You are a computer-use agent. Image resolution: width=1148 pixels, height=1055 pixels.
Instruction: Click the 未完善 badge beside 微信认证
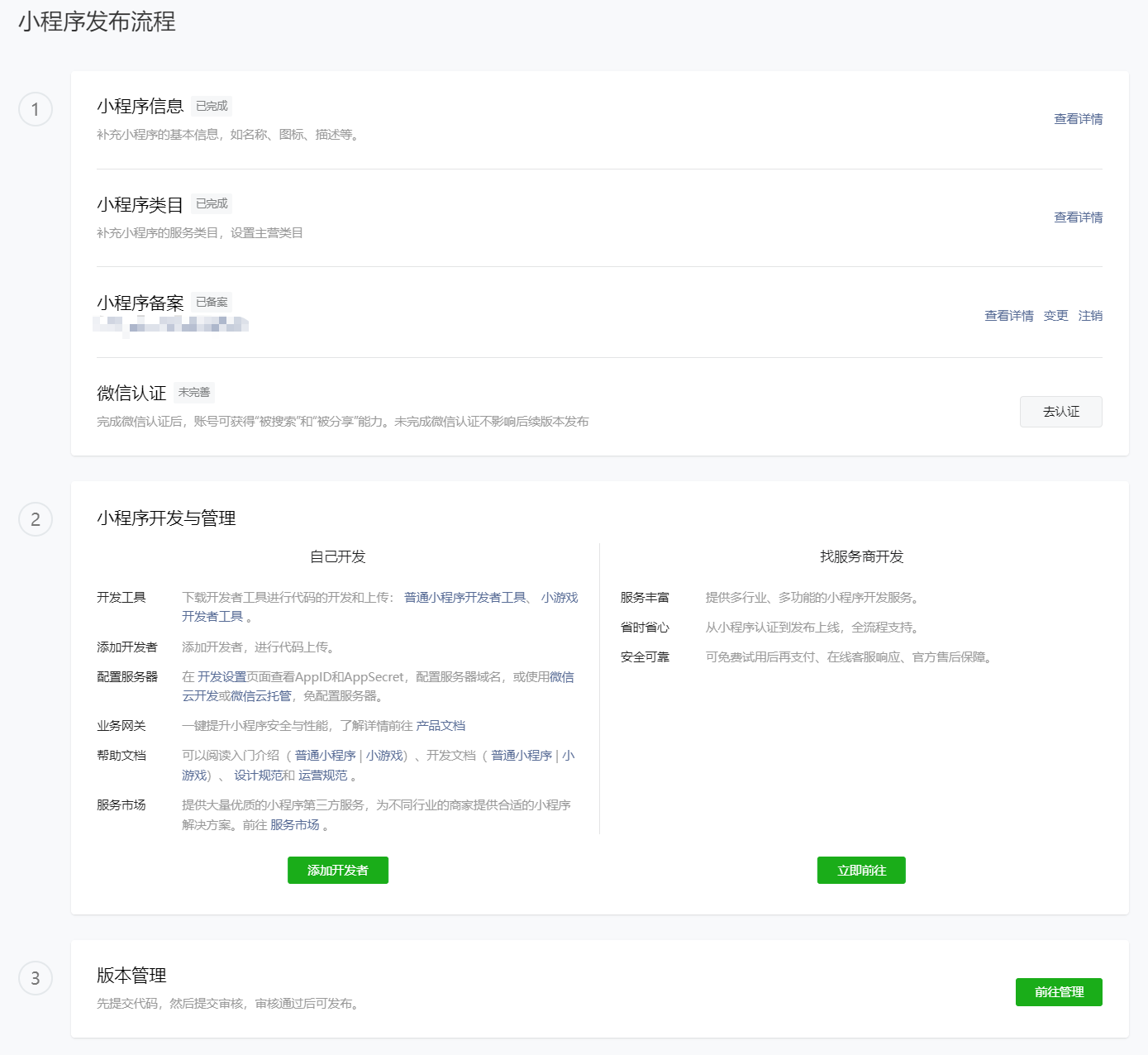(194, 392)
